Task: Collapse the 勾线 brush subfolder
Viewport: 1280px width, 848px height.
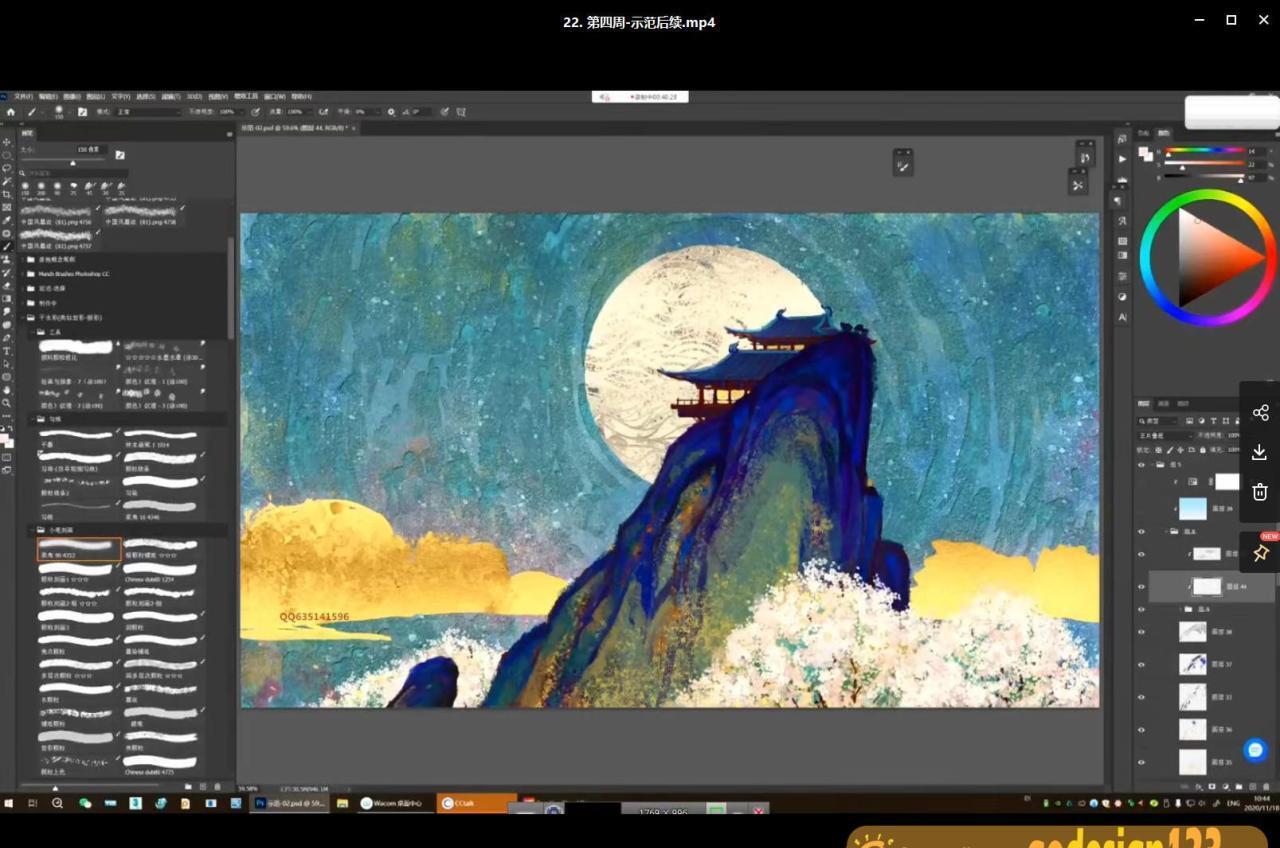Action: coord(31,419)
